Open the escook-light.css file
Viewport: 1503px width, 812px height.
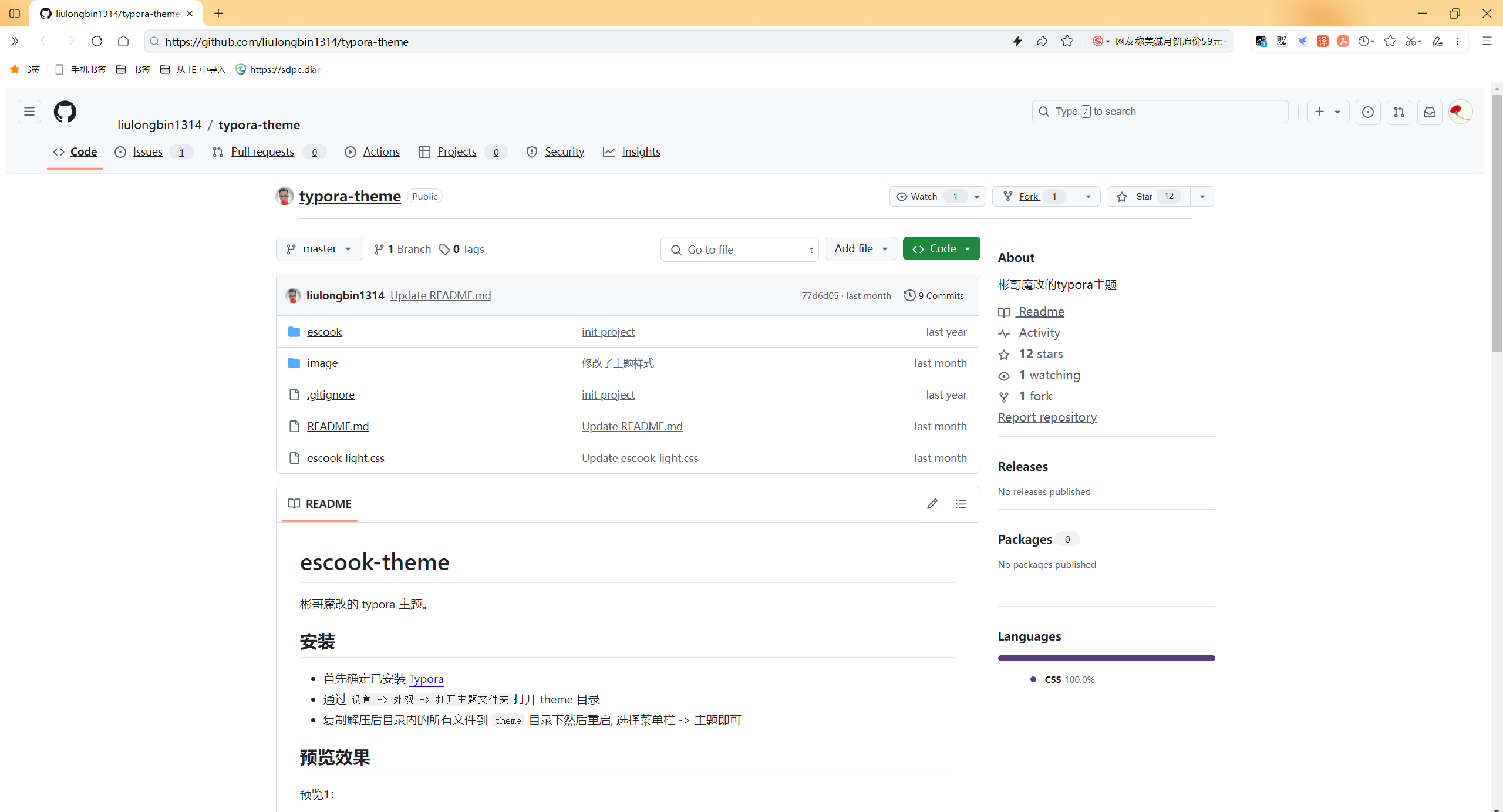[x=345, y=458]
